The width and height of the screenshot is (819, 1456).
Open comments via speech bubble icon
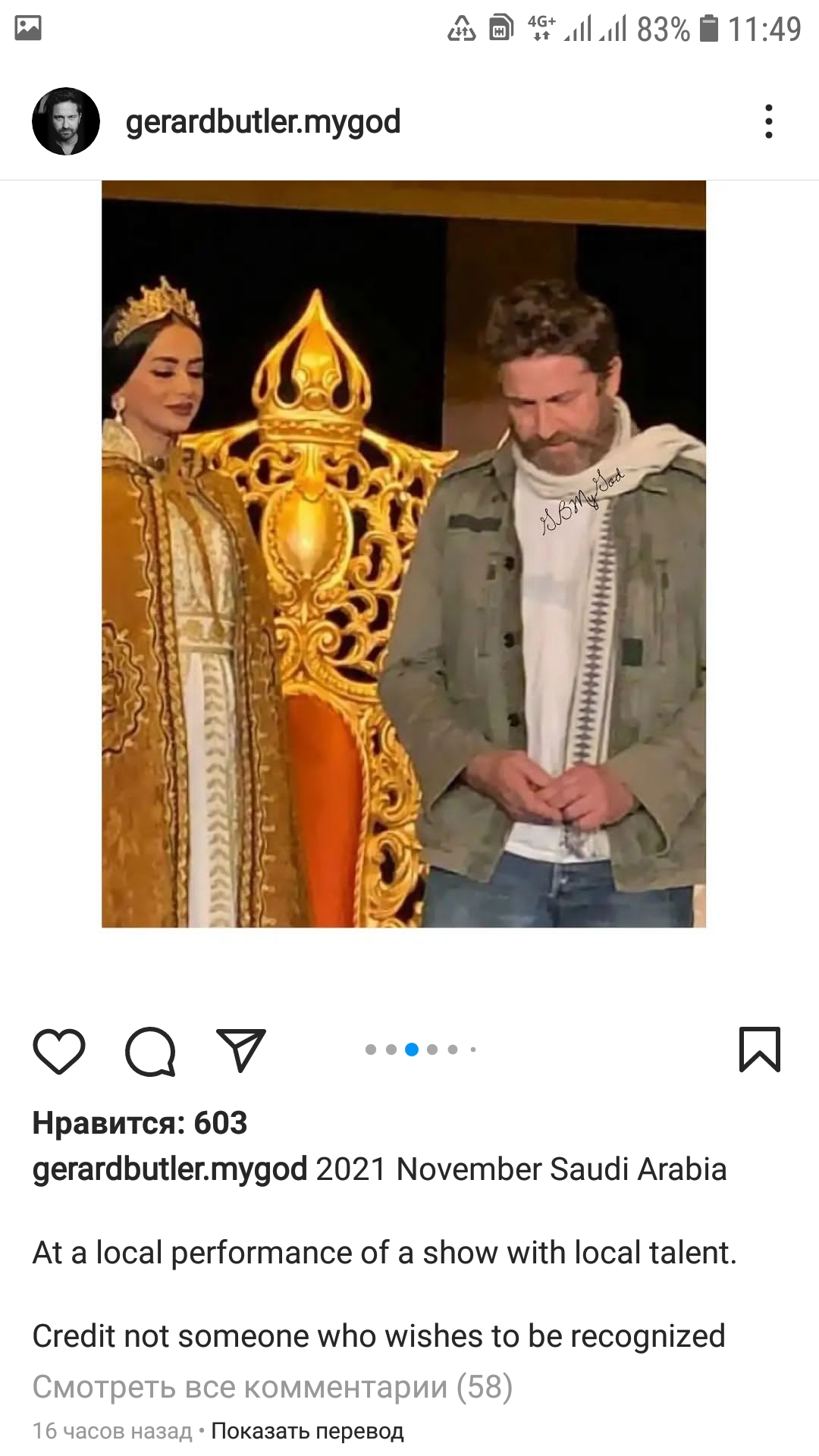coord(150,1051)
